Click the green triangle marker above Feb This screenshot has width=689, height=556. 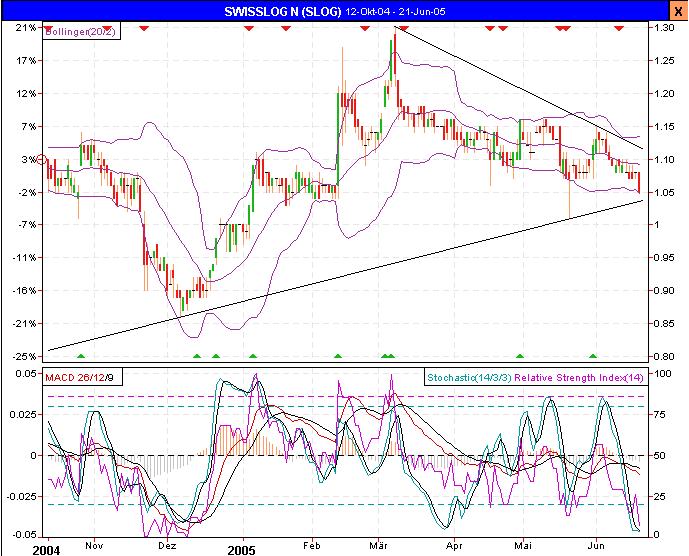[338, 356]
